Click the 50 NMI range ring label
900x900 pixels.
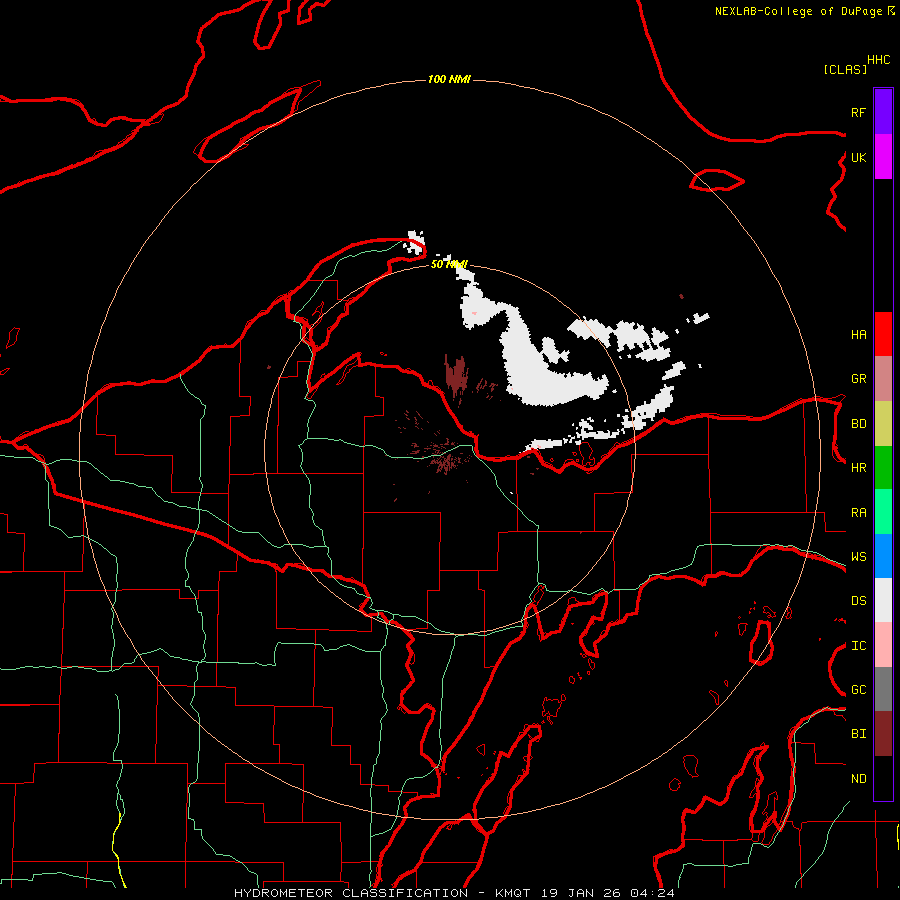click(x=449, y=264)
